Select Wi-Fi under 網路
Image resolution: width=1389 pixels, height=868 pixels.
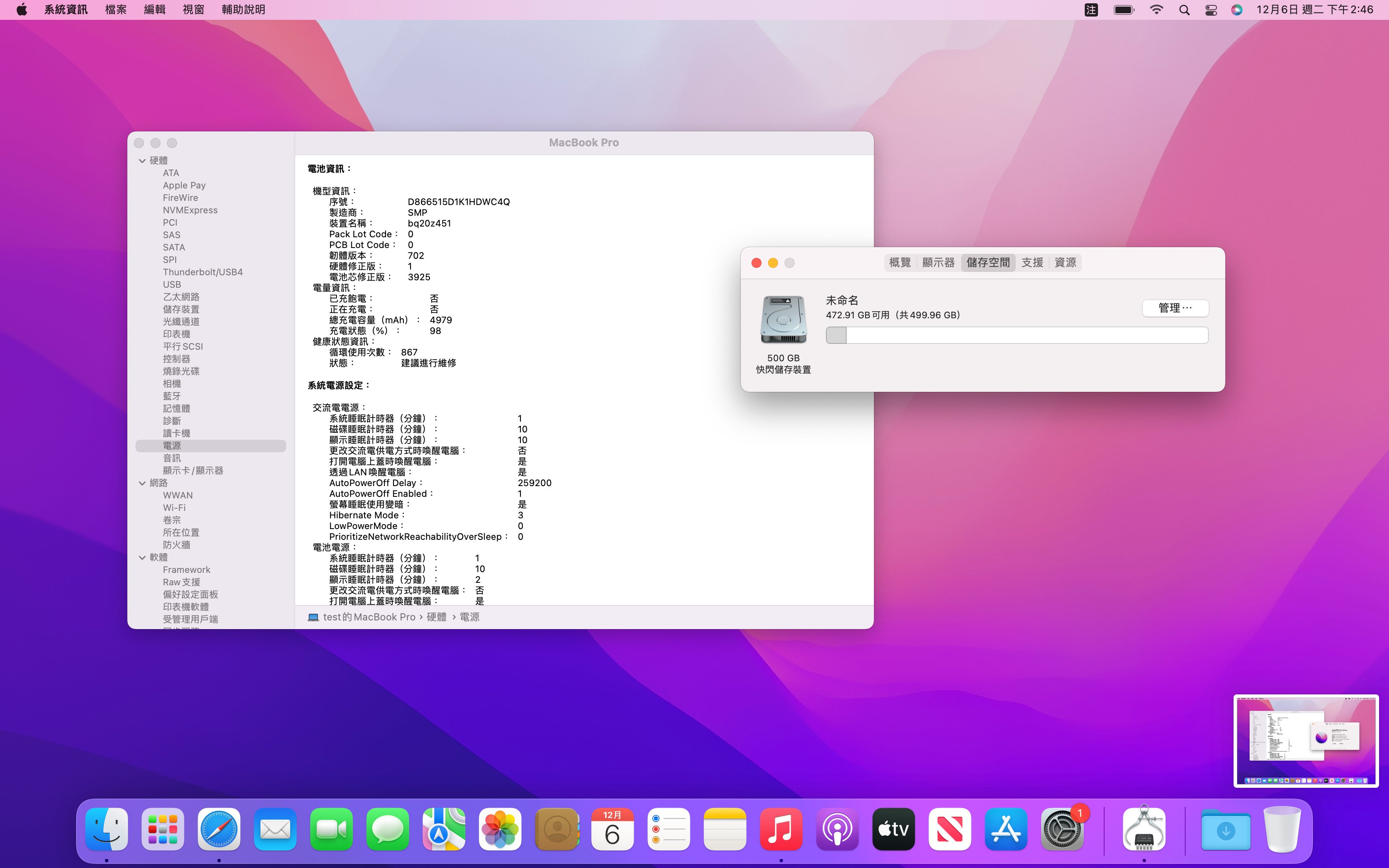[x=174, y=508]
